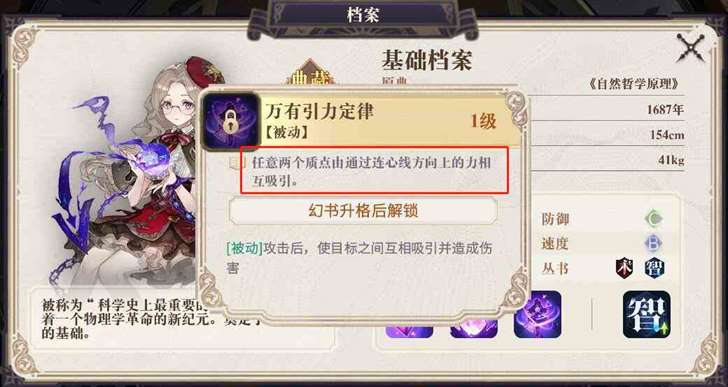Tap the golden emblem above the skill popup
The width and height of the screenshot is (728, 387).
pos(311,73)
